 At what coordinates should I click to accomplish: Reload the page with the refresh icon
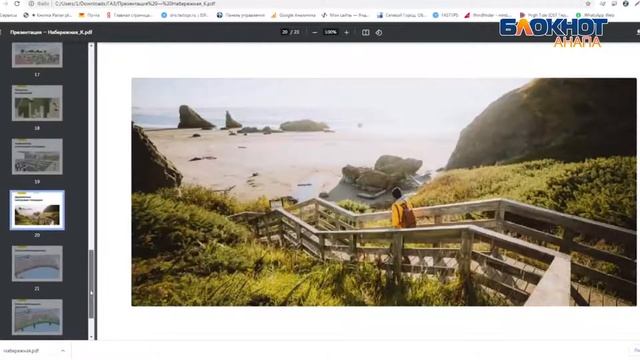click(x=17, y=4)
